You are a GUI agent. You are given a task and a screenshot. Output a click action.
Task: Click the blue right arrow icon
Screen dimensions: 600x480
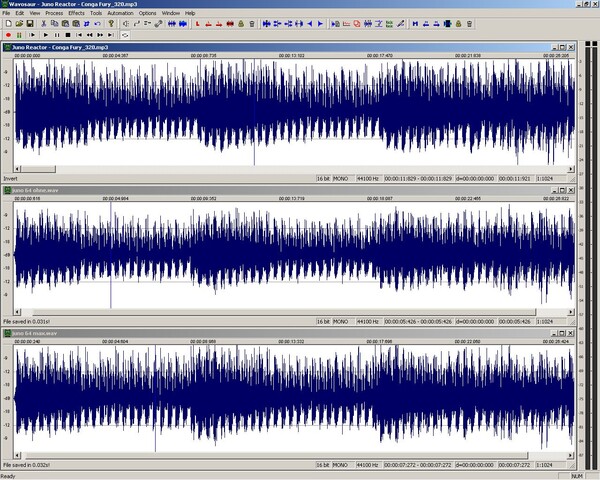pyautogui.click(x=320, y=24)
